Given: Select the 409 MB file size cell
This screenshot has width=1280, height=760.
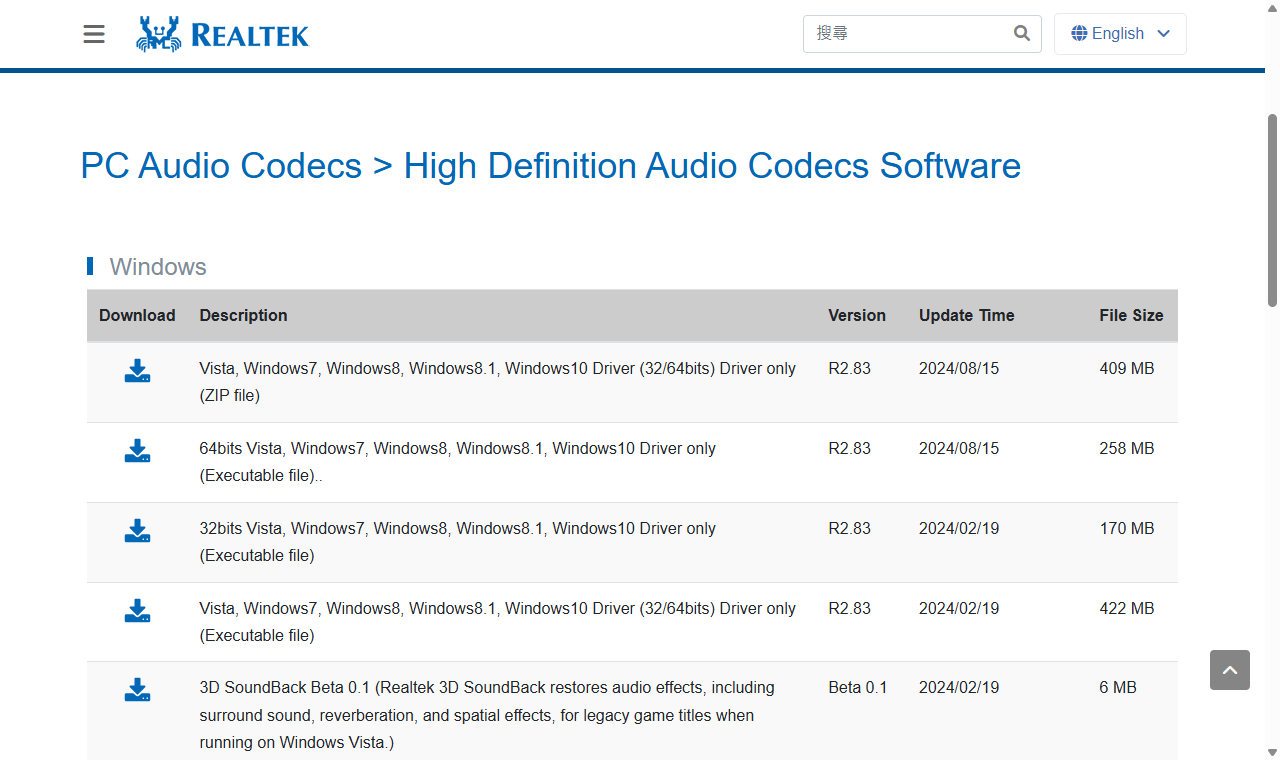Looking at the screenshot, I should point(1127,368).
